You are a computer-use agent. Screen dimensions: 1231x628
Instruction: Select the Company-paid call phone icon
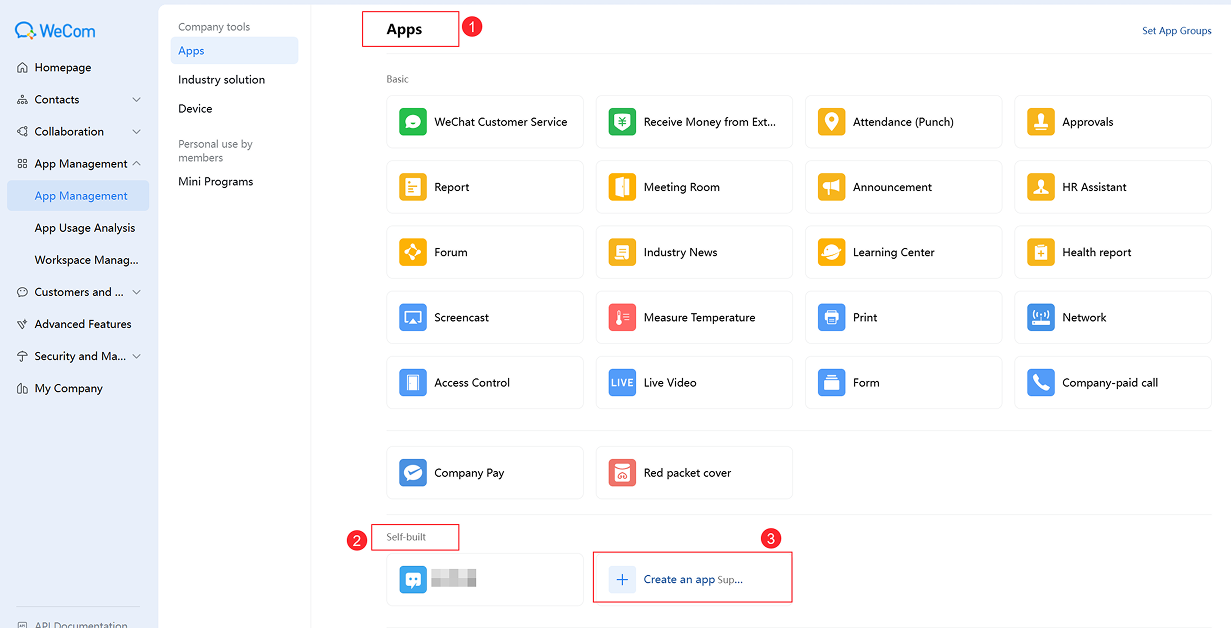[1041, 383]
